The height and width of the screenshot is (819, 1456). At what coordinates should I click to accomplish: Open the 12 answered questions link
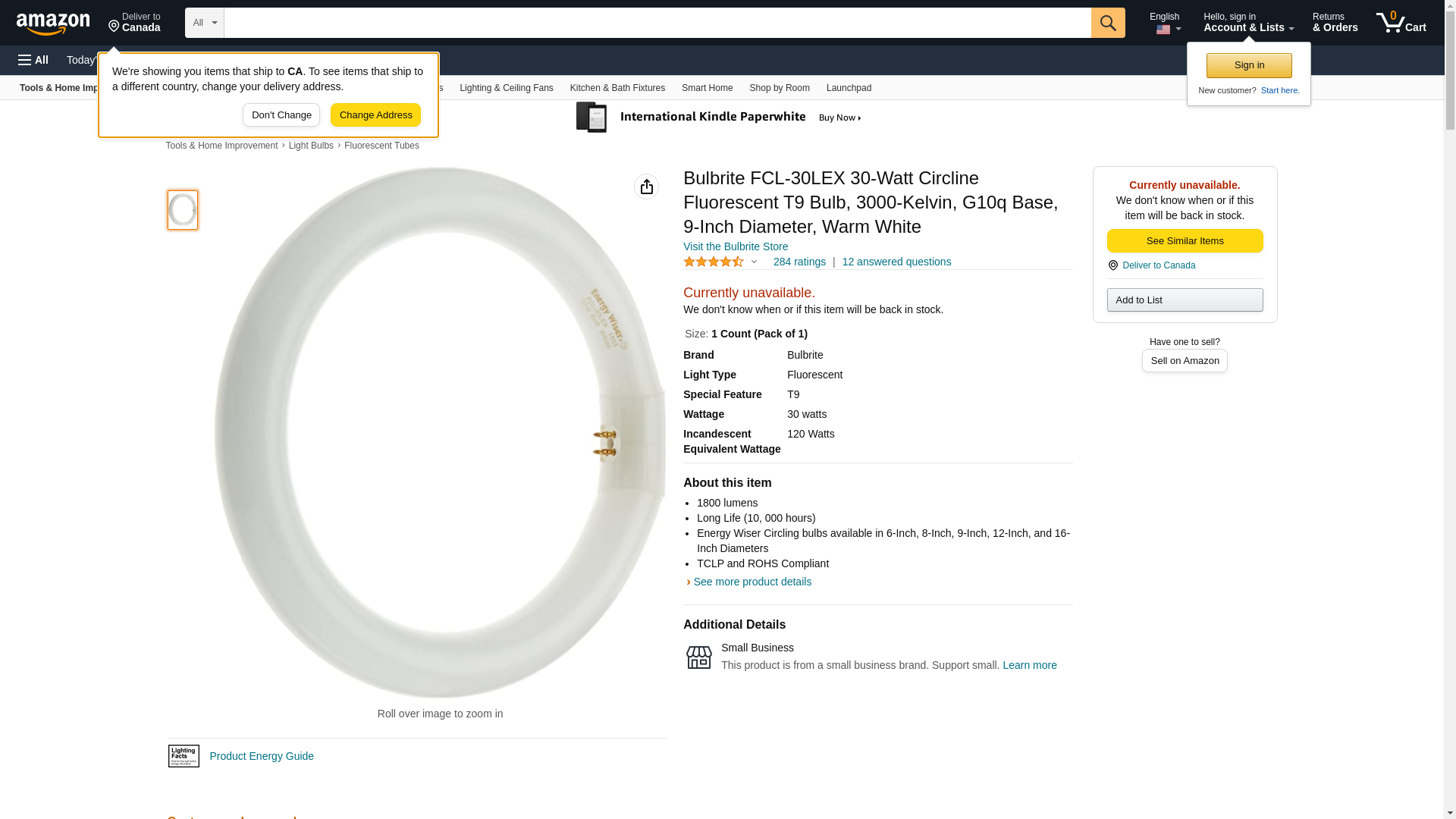tap(896, 262)
